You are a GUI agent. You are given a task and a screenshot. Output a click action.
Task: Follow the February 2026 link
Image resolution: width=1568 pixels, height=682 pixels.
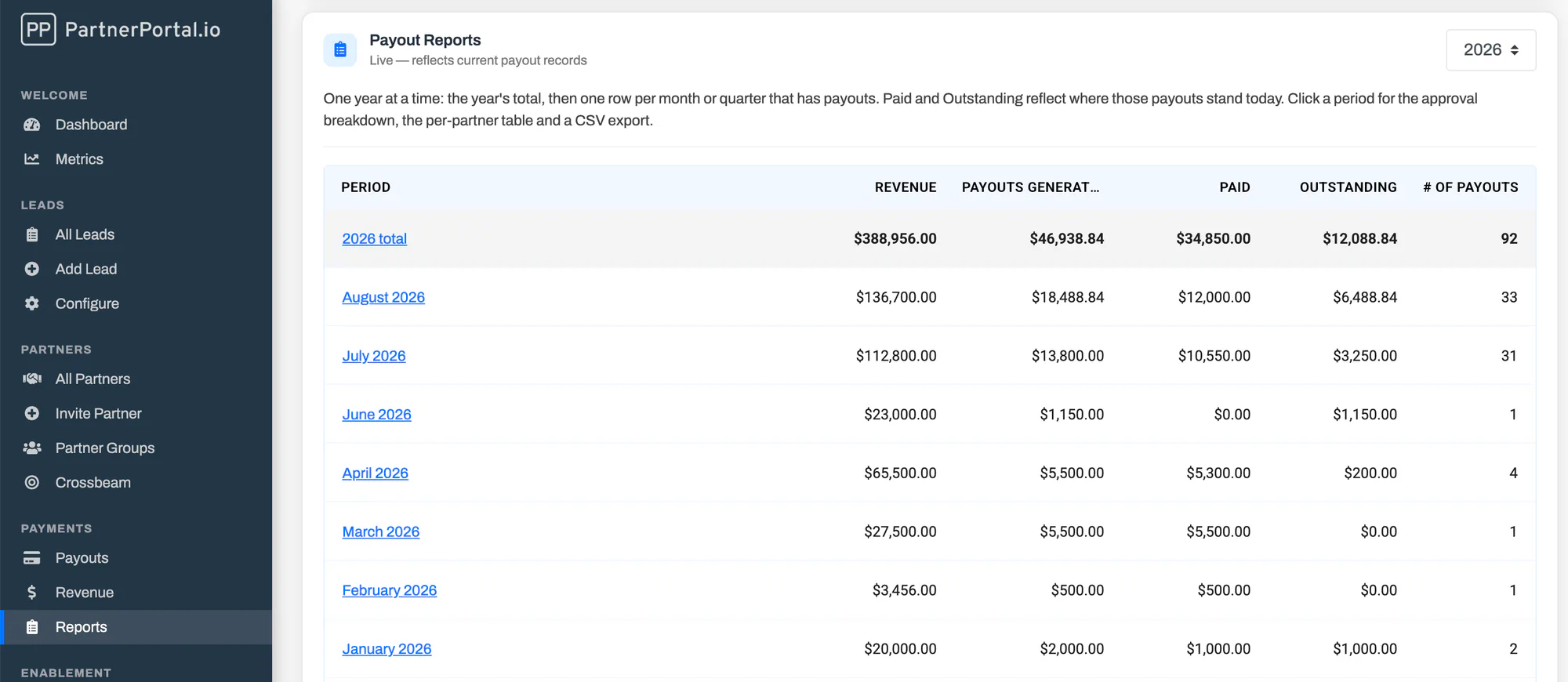(390, 590)
